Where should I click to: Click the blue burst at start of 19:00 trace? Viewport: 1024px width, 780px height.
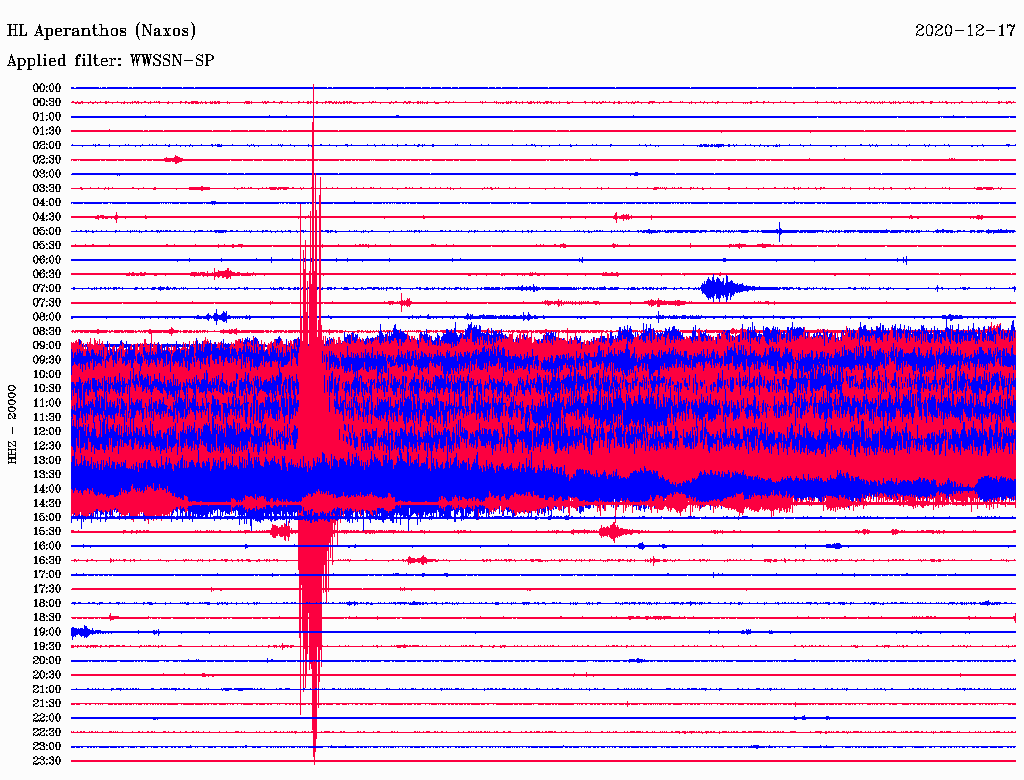point(84,632)
